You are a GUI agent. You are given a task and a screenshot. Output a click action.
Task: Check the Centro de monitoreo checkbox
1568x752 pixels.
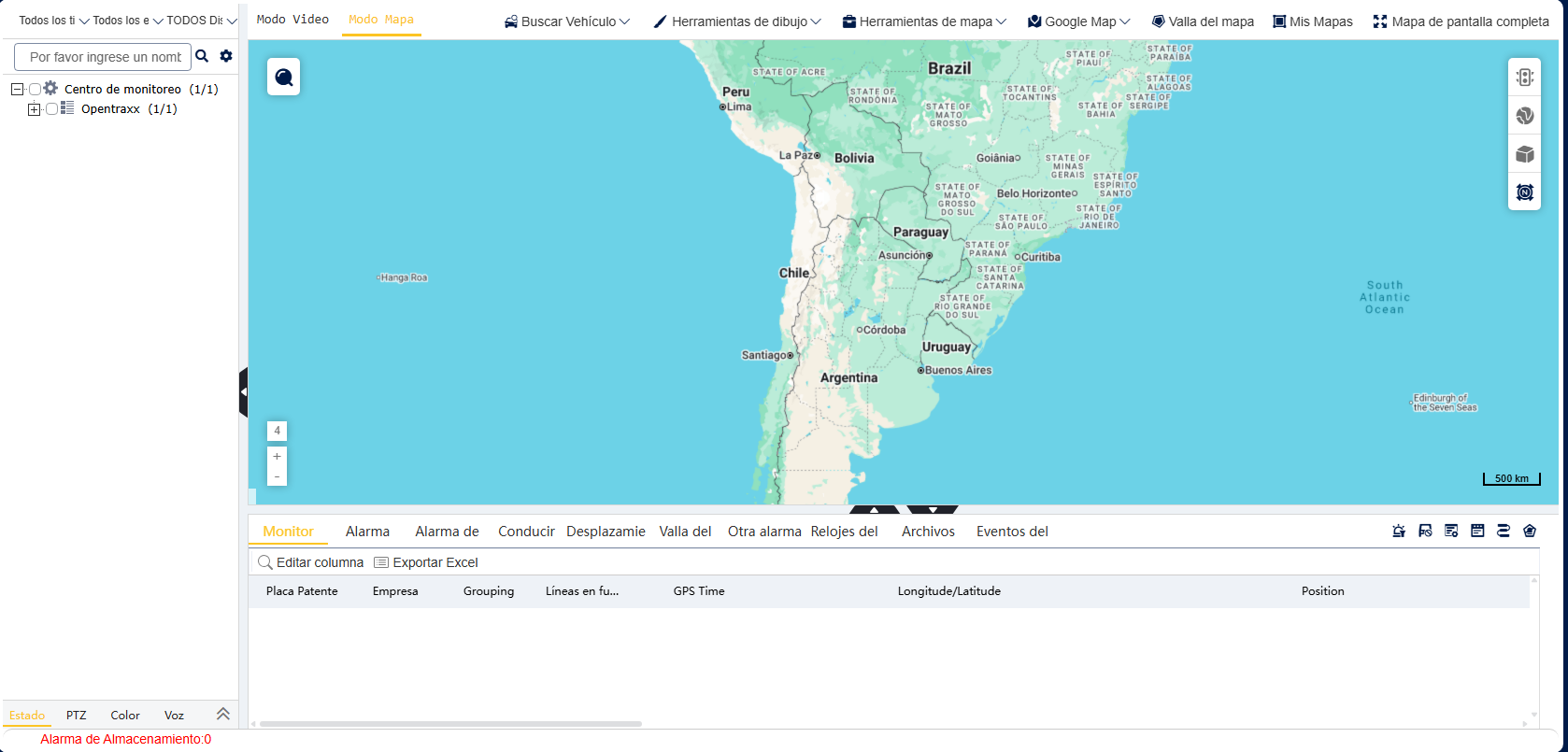35,89
